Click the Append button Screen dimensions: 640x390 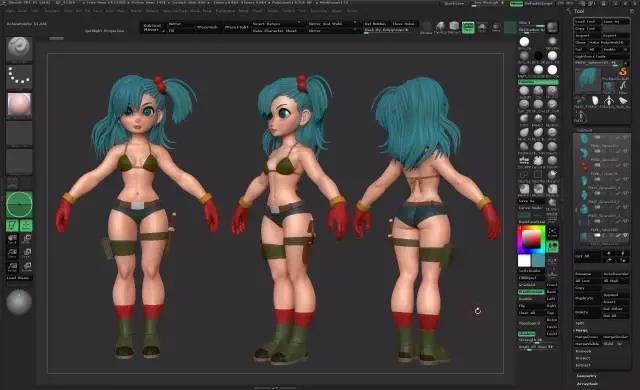[616, 295]
